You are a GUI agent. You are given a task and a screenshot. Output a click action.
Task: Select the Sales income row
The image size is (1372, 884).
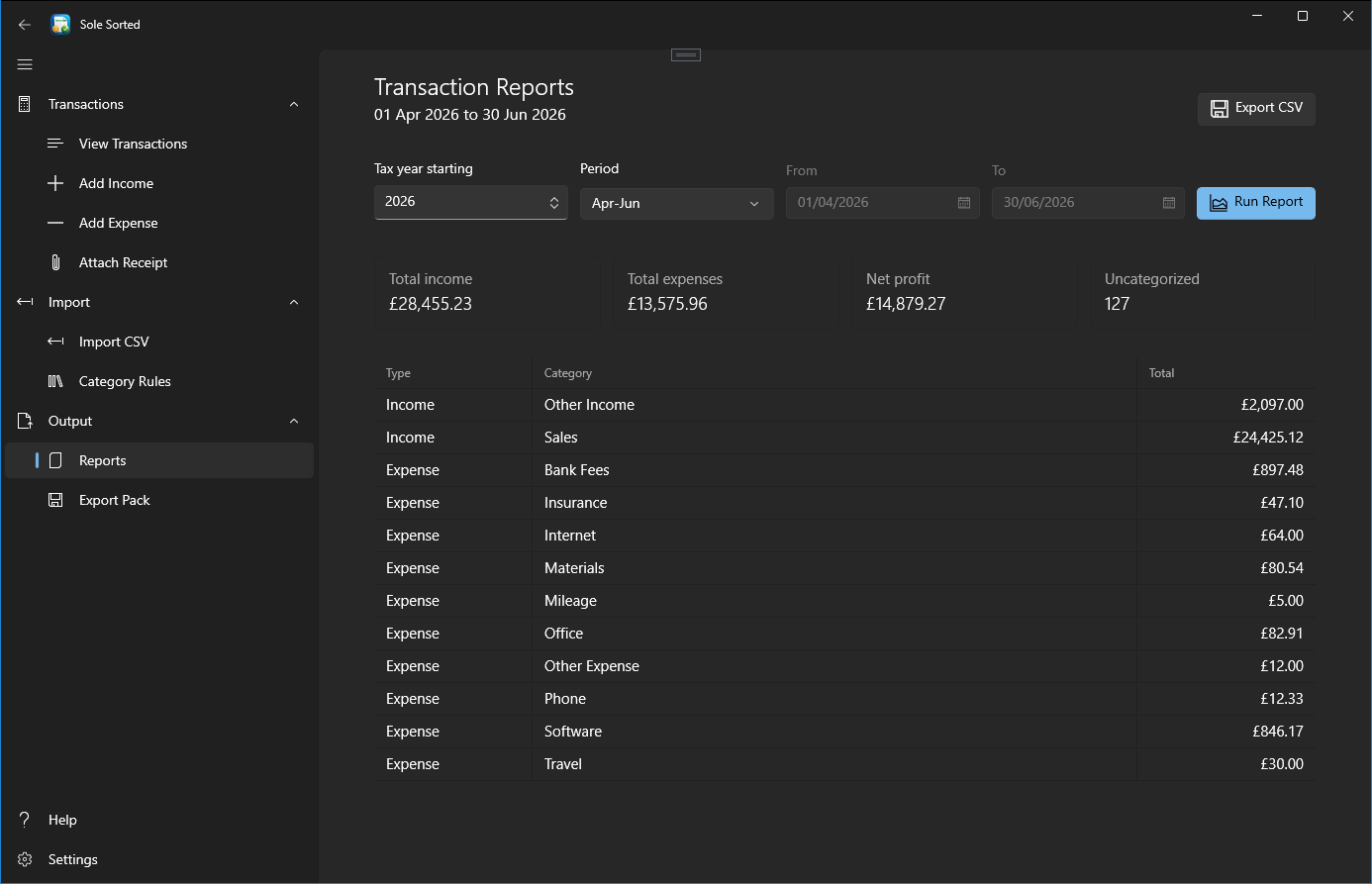click(x=844, y=438)
